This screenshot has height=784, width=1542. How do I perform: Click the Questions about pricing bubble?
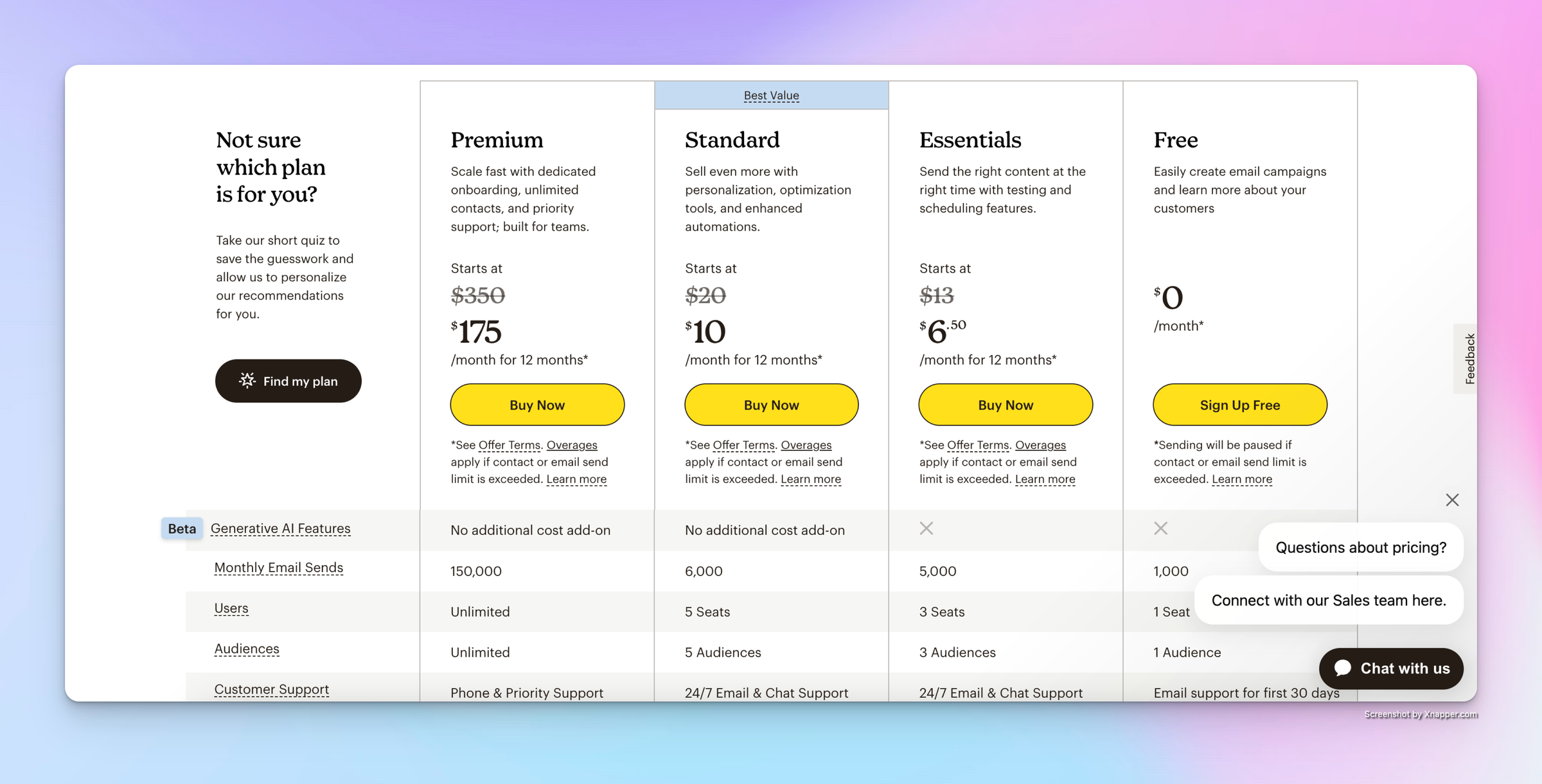[x=1361, y=547]
